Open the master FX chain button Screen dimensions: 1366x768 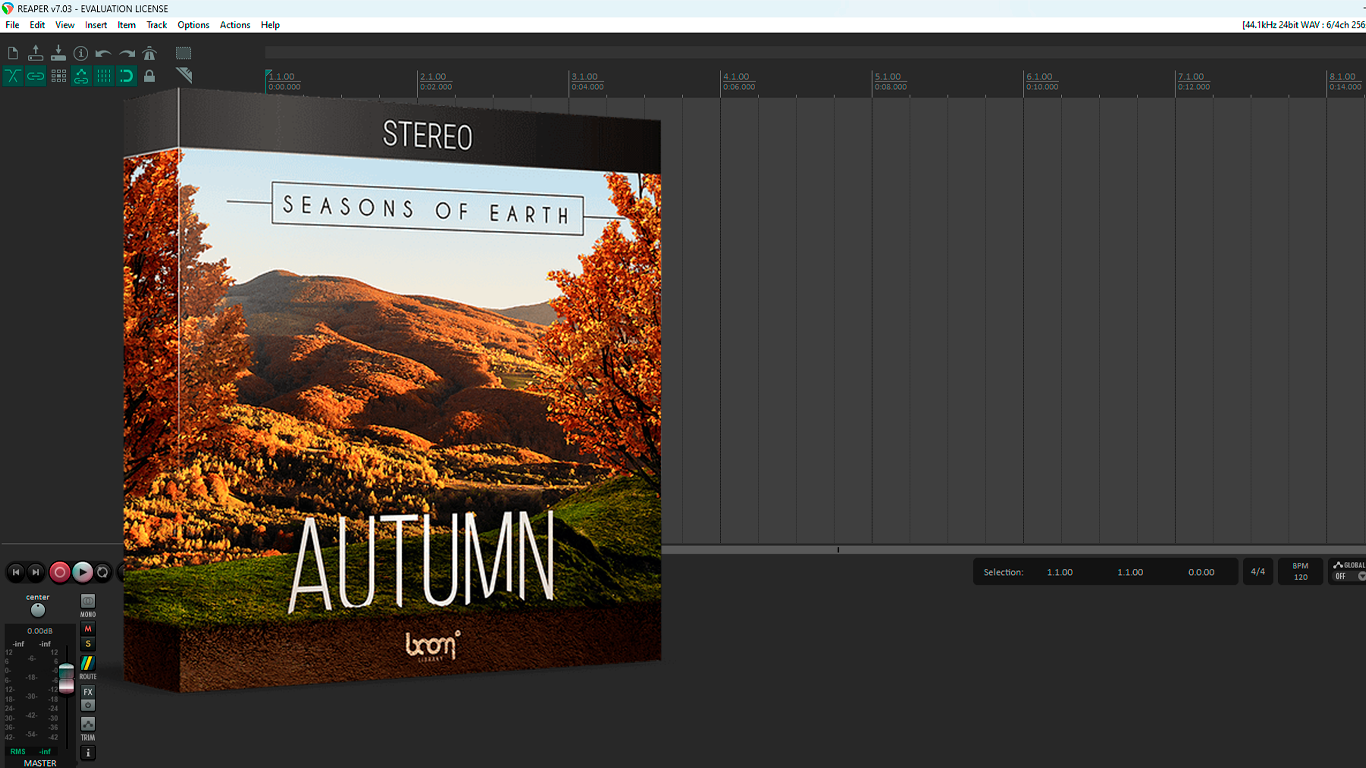(88, 692)
